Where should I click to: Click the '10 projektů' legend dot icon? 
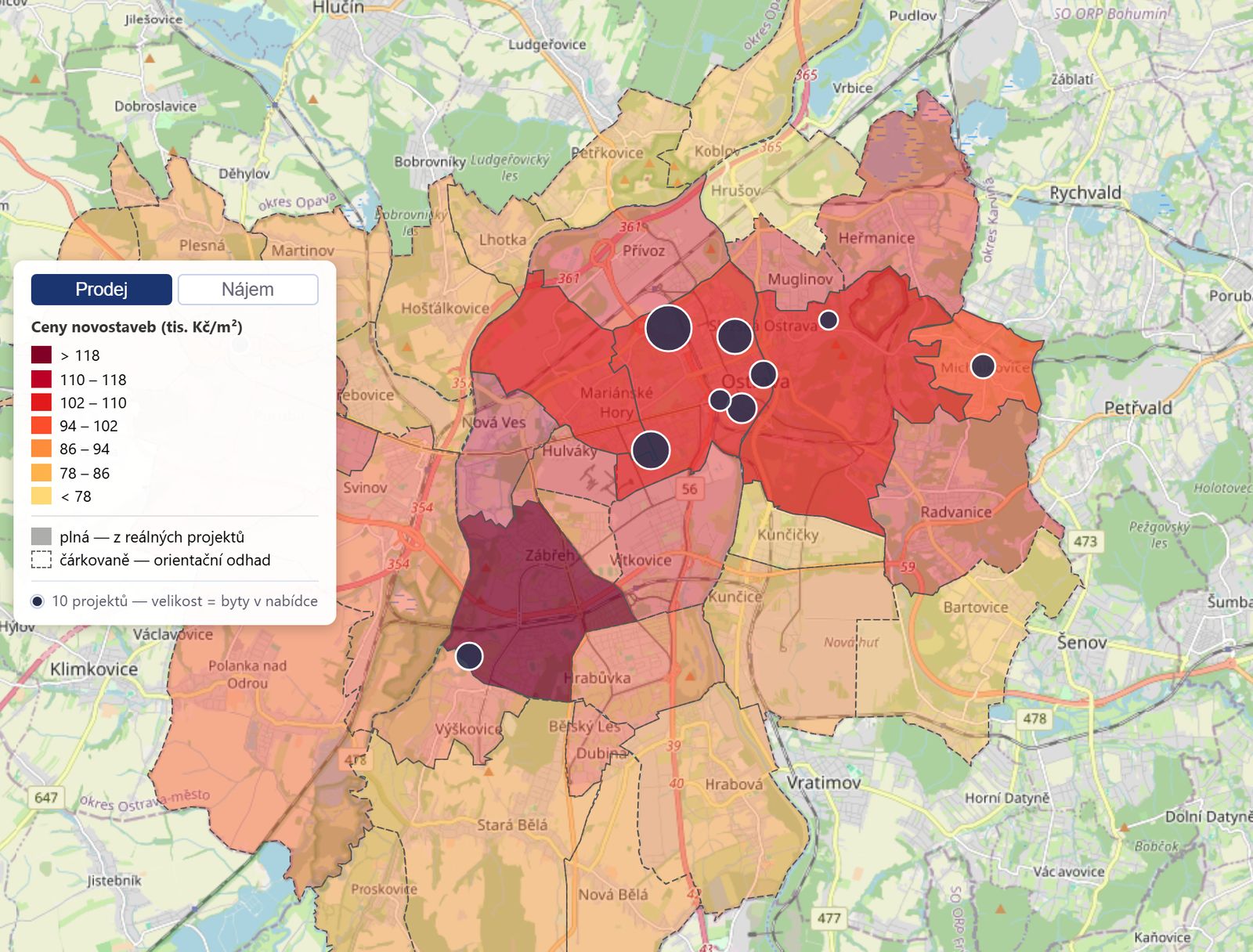click(x=37, y=601)
